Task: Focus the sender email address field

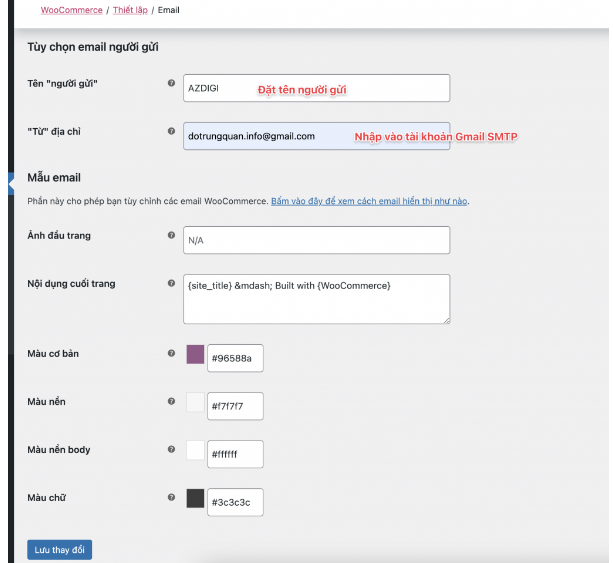Action: (x=316, y=136)
